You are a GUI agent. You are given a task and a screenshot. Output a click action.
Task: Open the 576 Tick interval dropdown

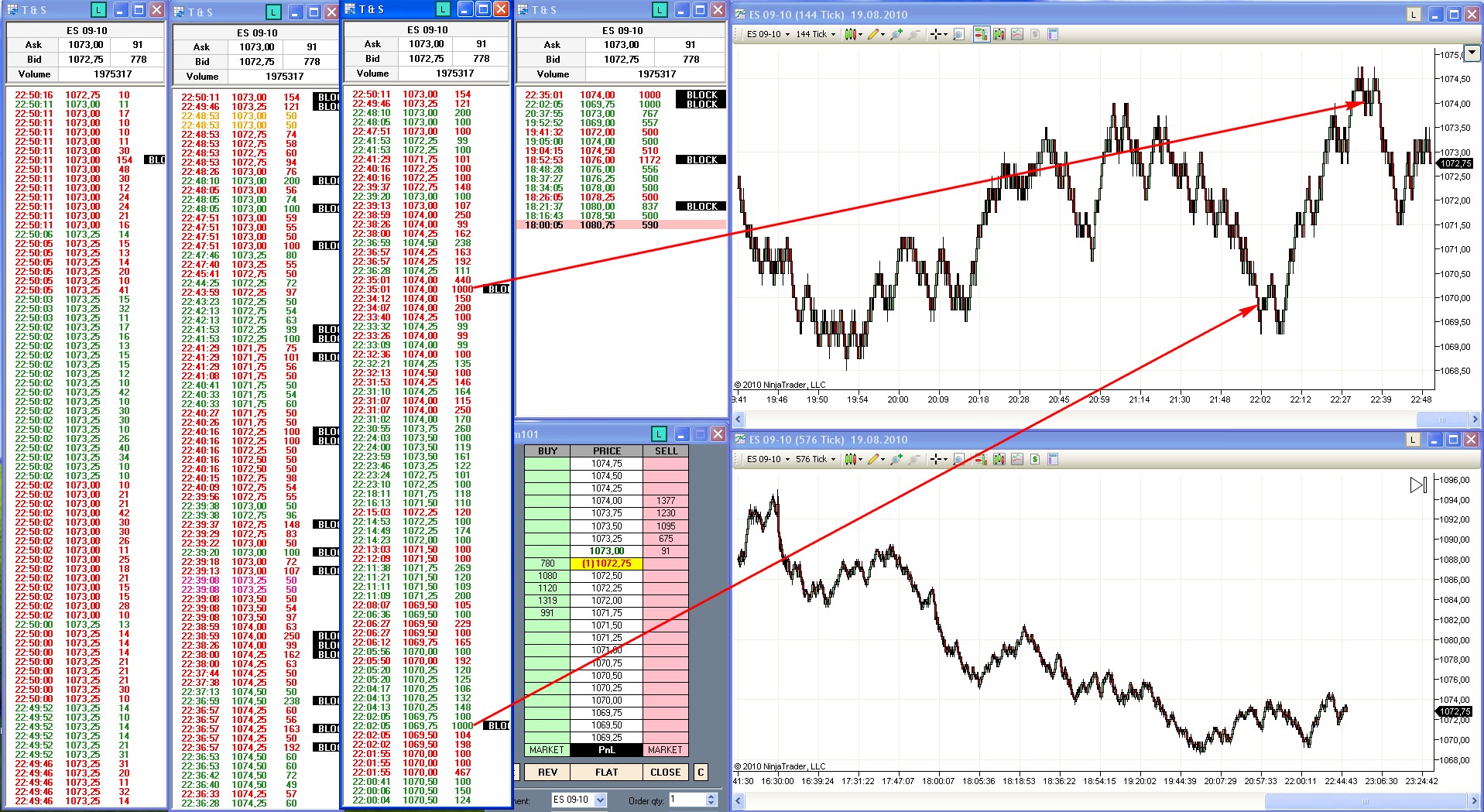tap(815, 459)
